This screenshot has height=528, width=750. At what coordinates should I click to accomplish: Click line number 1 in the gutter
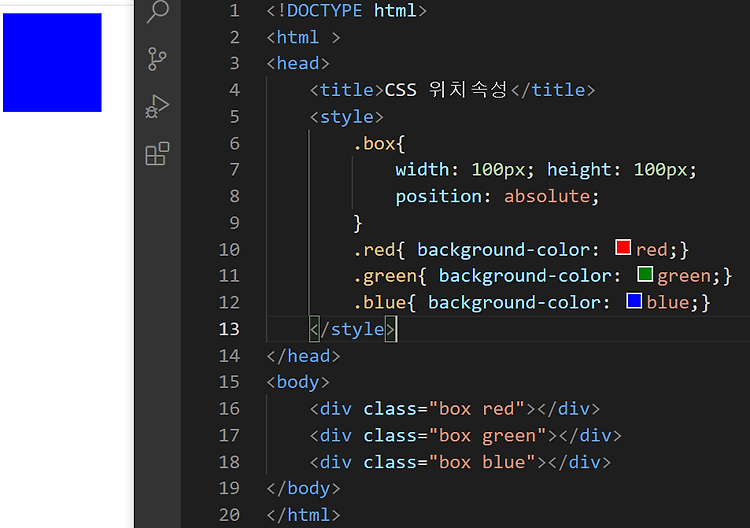tap(234, 11)
